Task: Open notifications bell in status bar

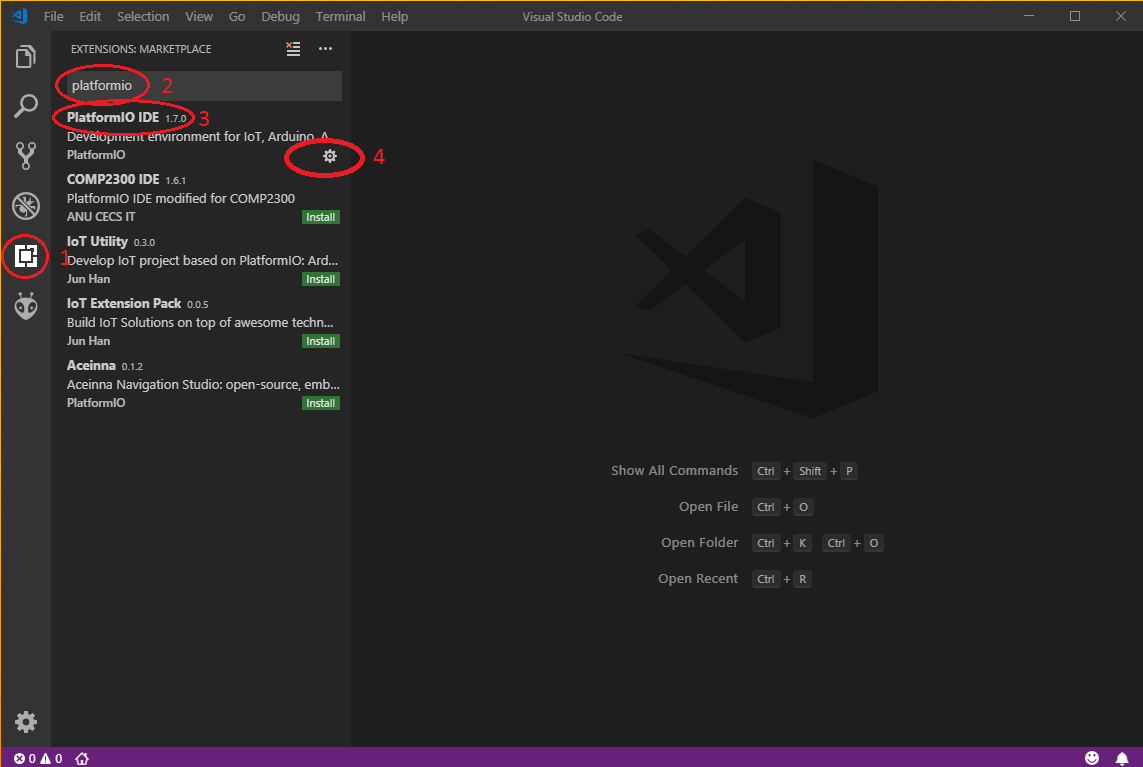Action: click(x=1122, y=758)
